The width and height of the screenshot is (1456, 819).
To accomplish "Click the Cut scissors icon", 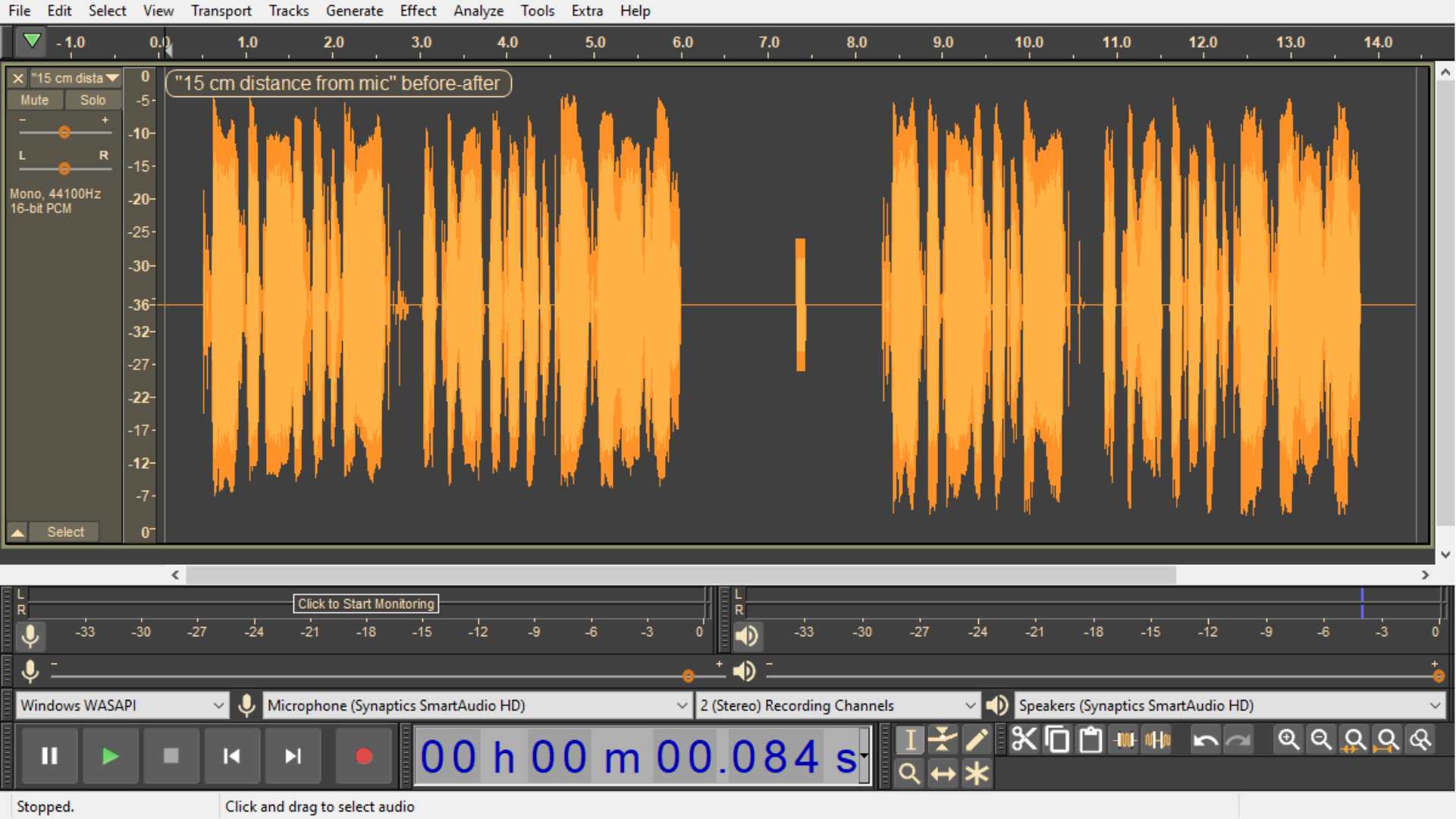I will click(1024, 739).
